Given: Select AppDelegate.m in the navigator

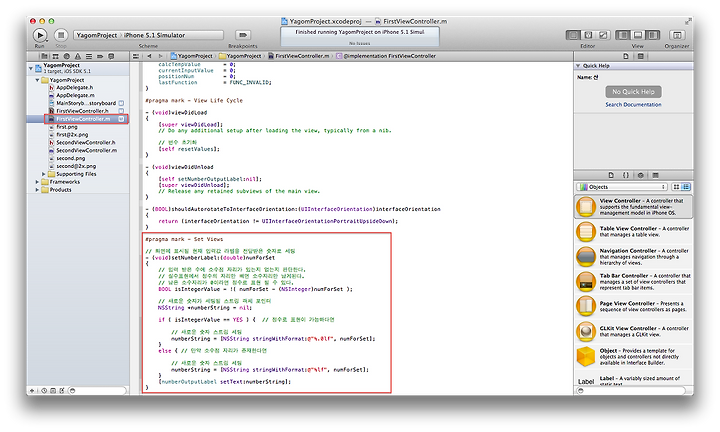Looking at the screenshot, I should click(75, 95).
